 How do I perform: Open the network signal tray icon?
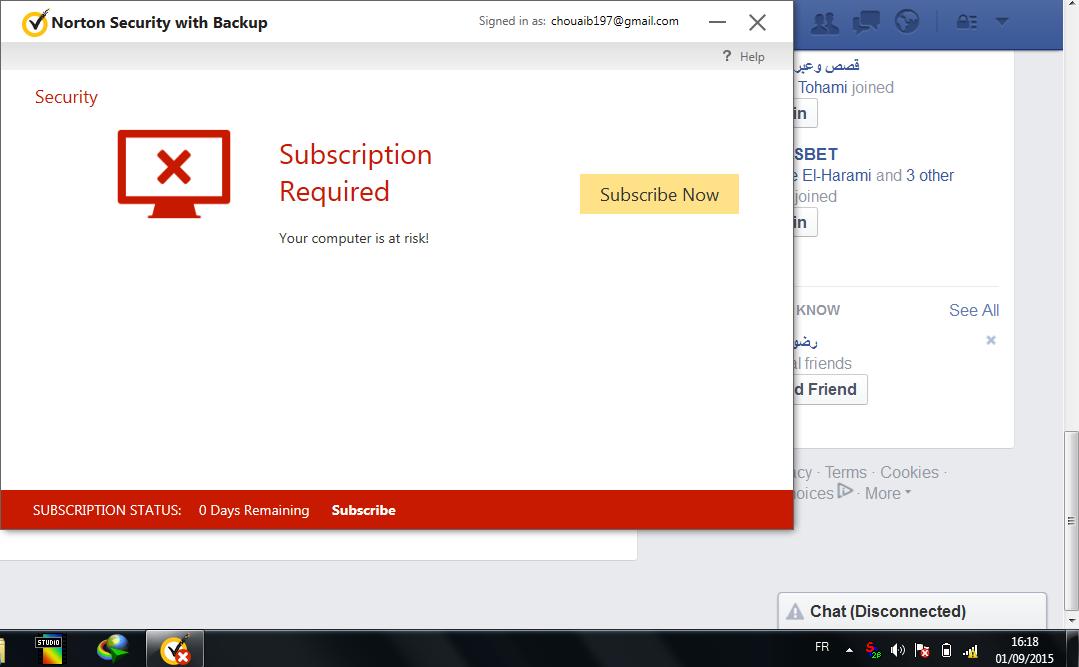click(970, 650)
